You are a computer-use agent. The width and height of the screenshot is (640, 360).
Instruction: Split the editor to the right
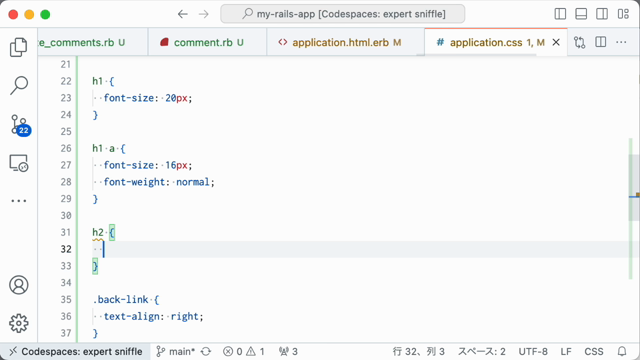click(x=600, y=42)
